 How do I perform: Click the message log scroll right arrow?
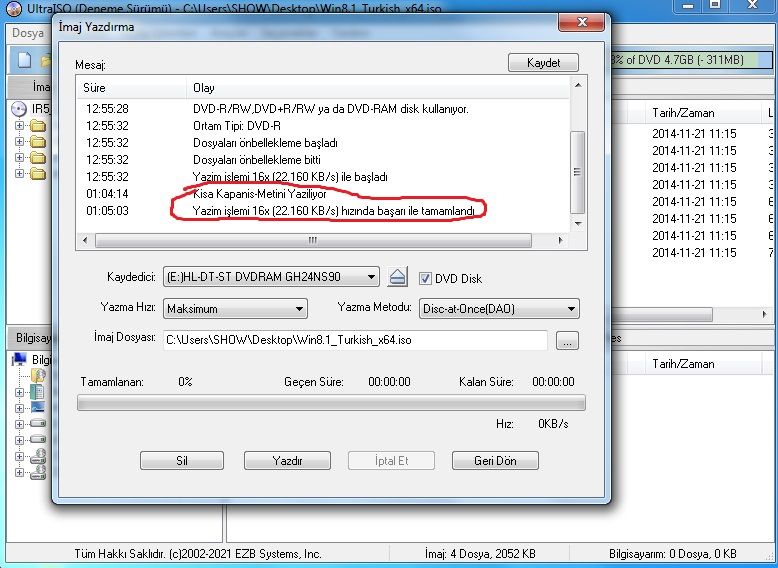point(561,240)
